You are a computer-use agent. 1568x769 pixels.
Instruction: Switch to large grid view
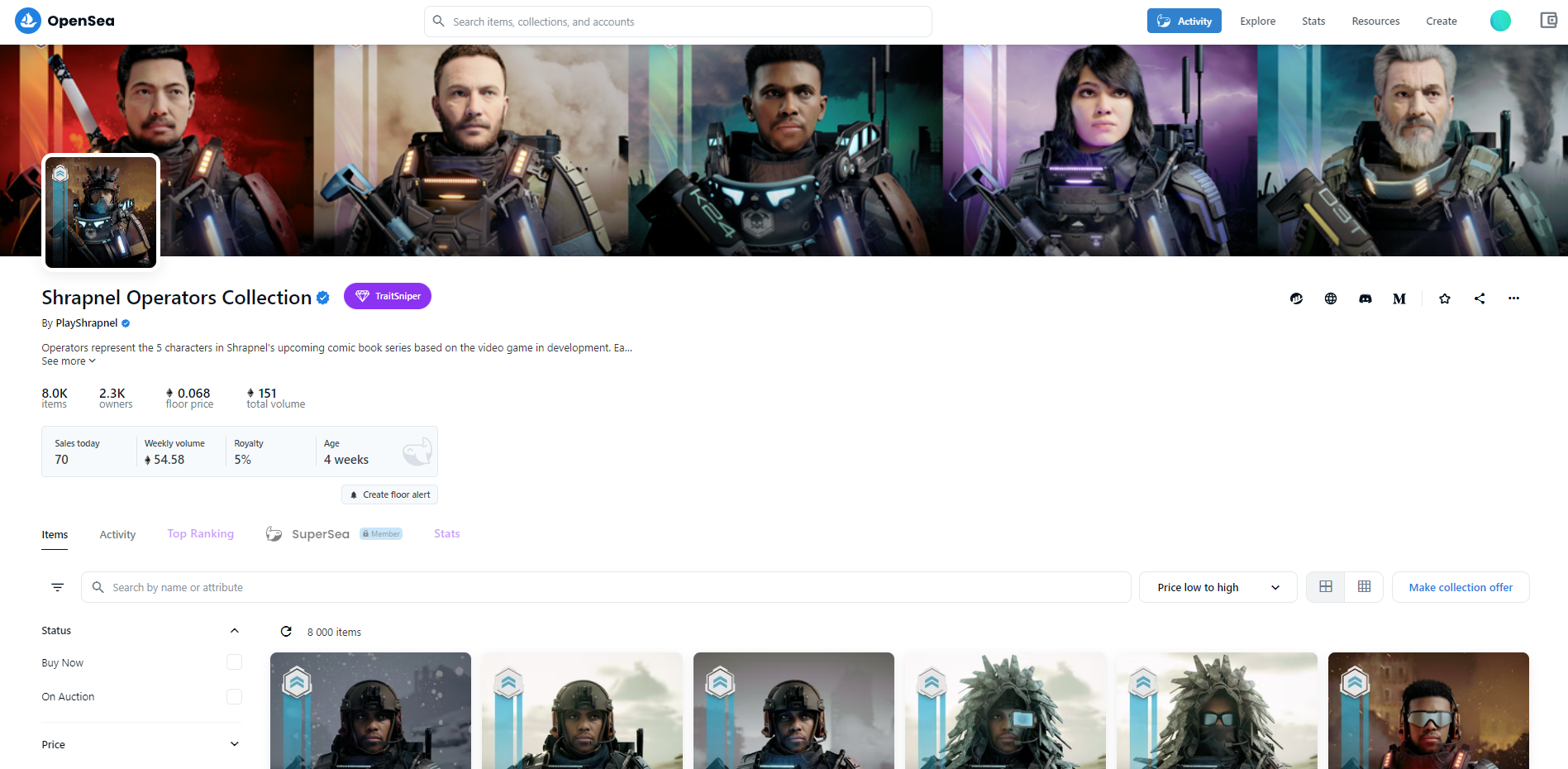[1326, 587]
